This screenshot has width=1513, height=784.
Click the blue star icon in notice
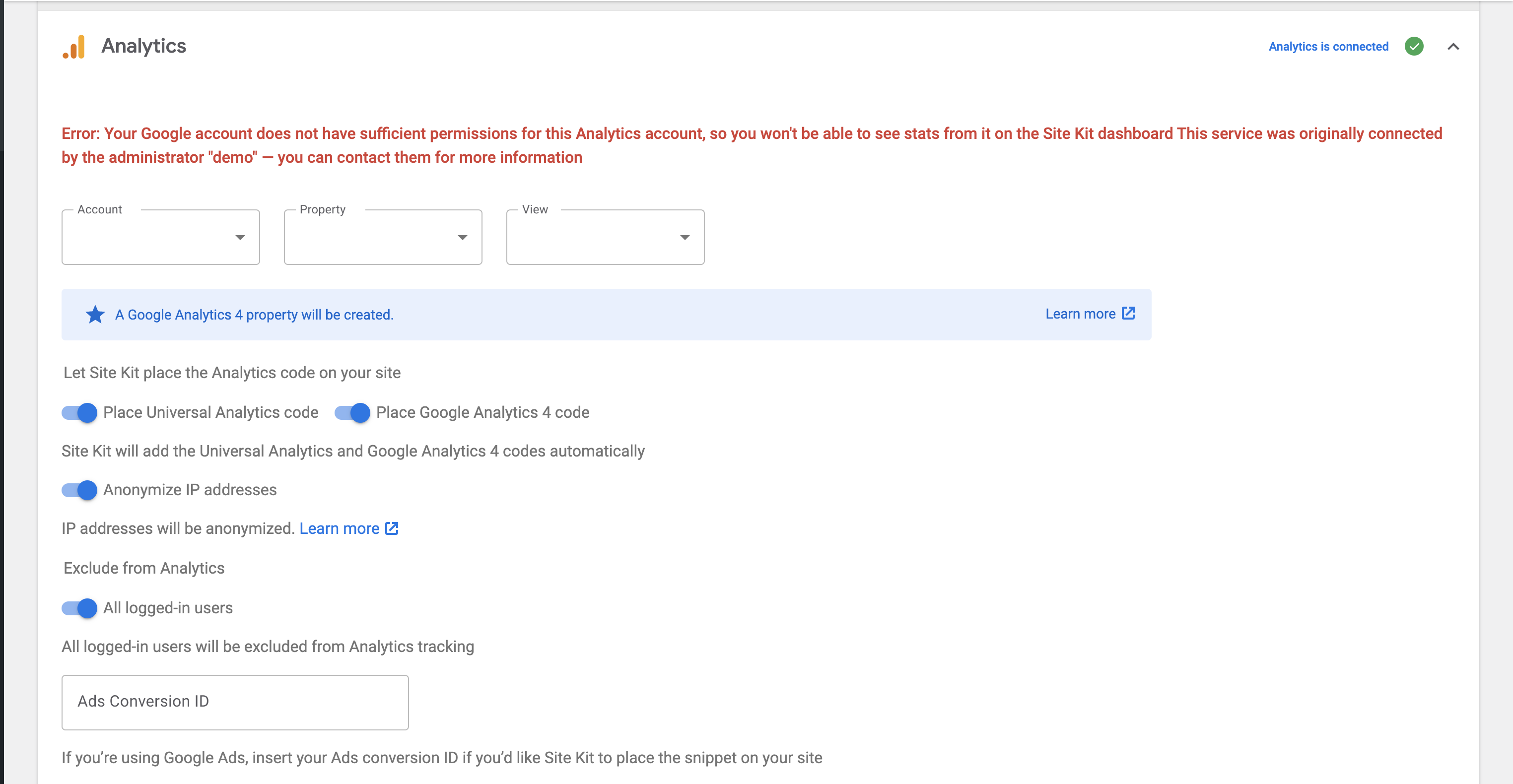[95, 315]
